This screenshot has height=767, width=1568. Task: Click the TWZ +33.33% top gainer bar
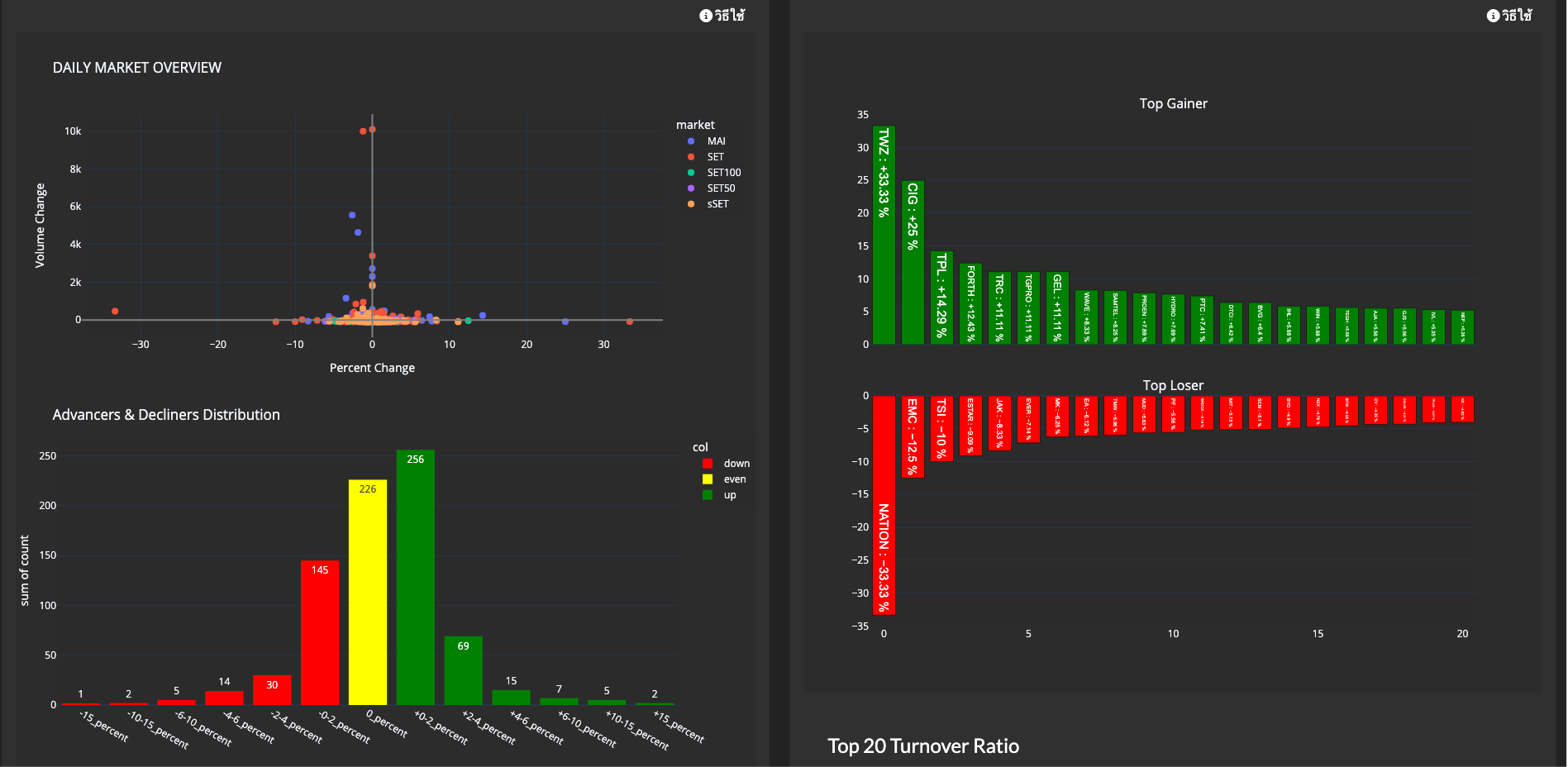tap(884, 236)
